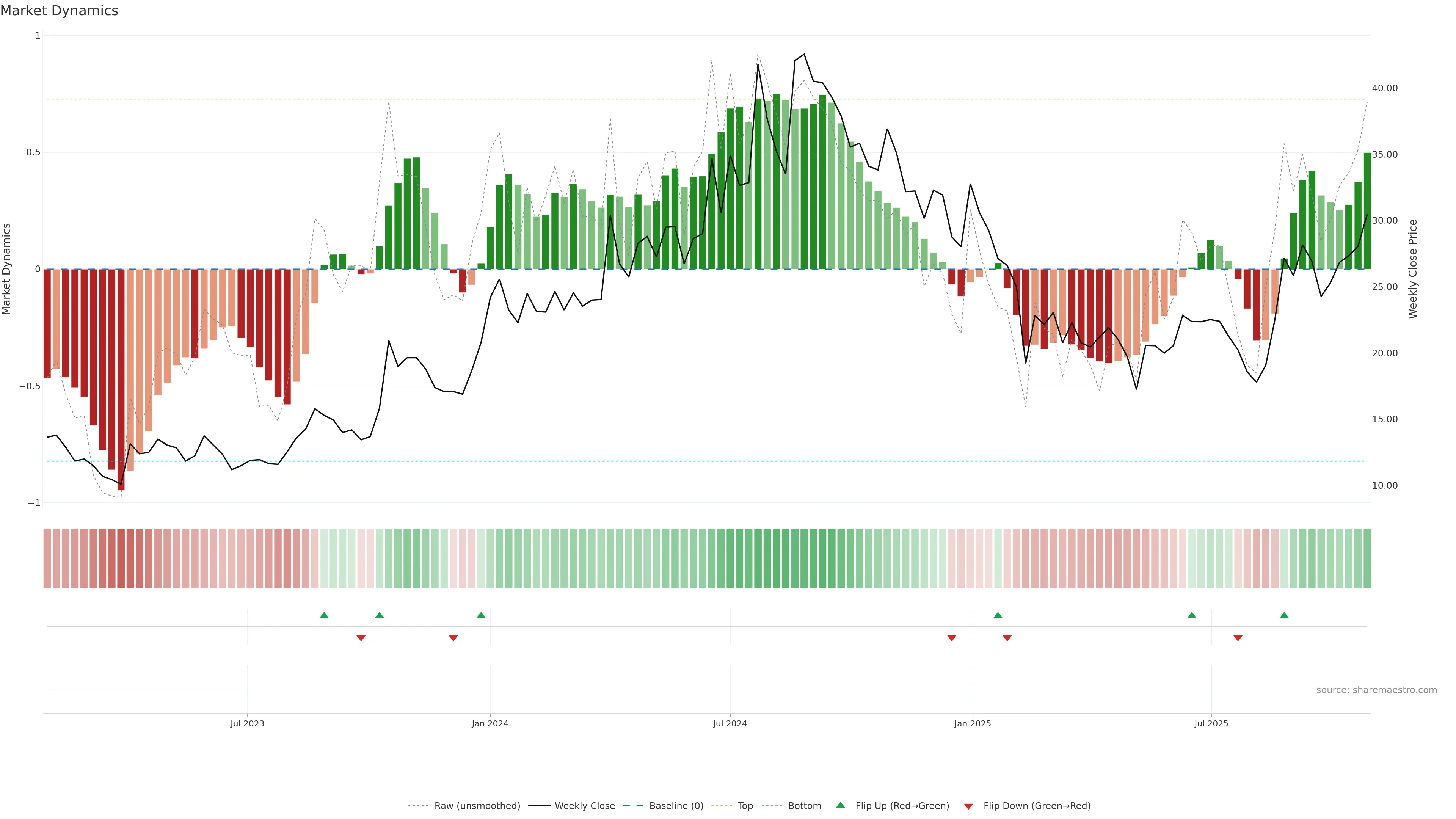Viewport: 1456px width, 819px height.
Task: Toggle the Weekly Close legend entry
Action: tap(584, 806)
